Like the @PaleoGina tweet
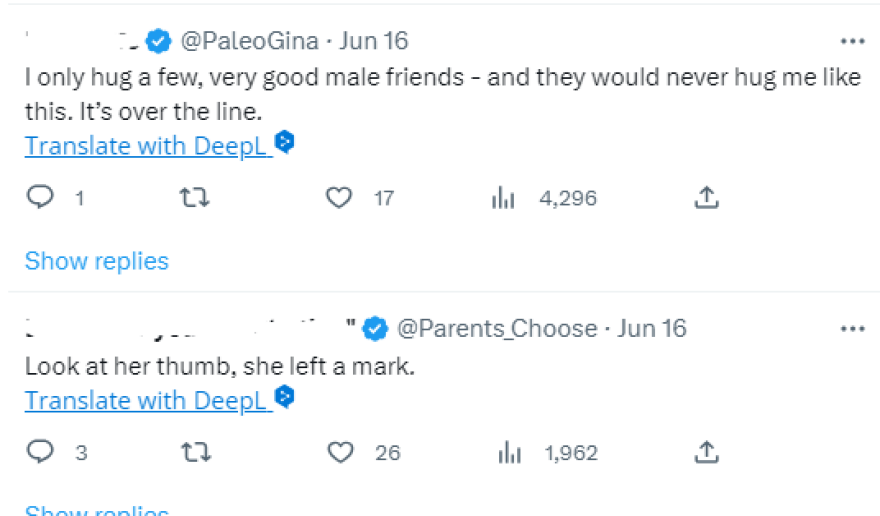The width and height of the screenshot is (880, 516). (340, 198)
